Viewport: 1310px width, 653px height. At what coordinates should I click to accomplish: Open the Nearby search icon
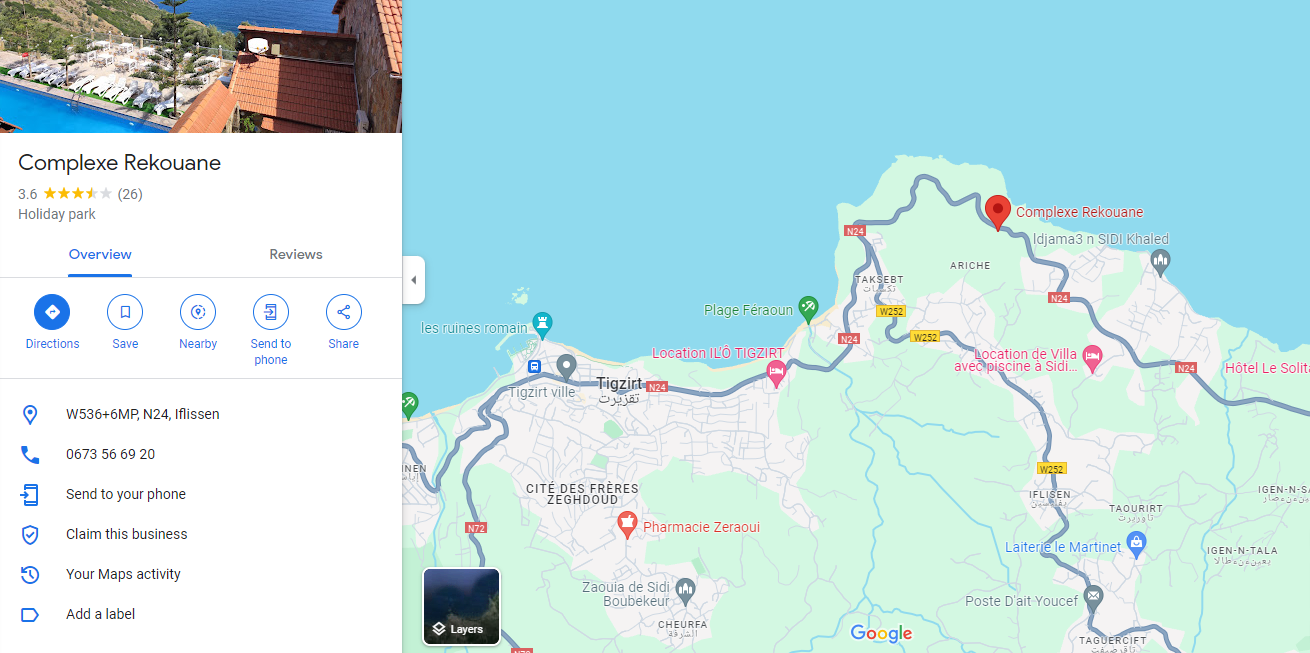click(x=198, y=312)
